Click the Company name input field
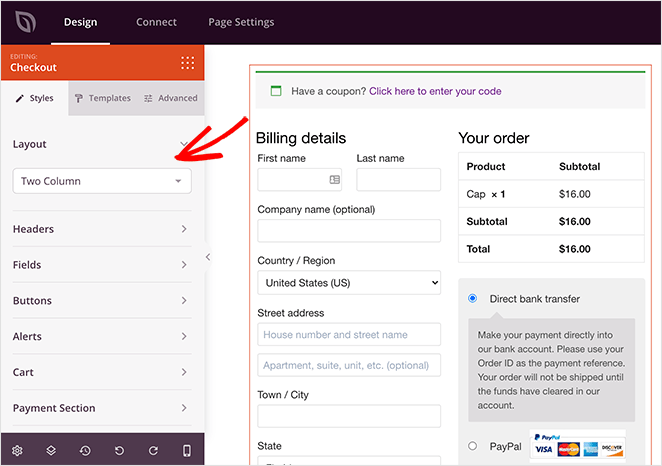Screen dimensions: 662x466 point(349,231)
